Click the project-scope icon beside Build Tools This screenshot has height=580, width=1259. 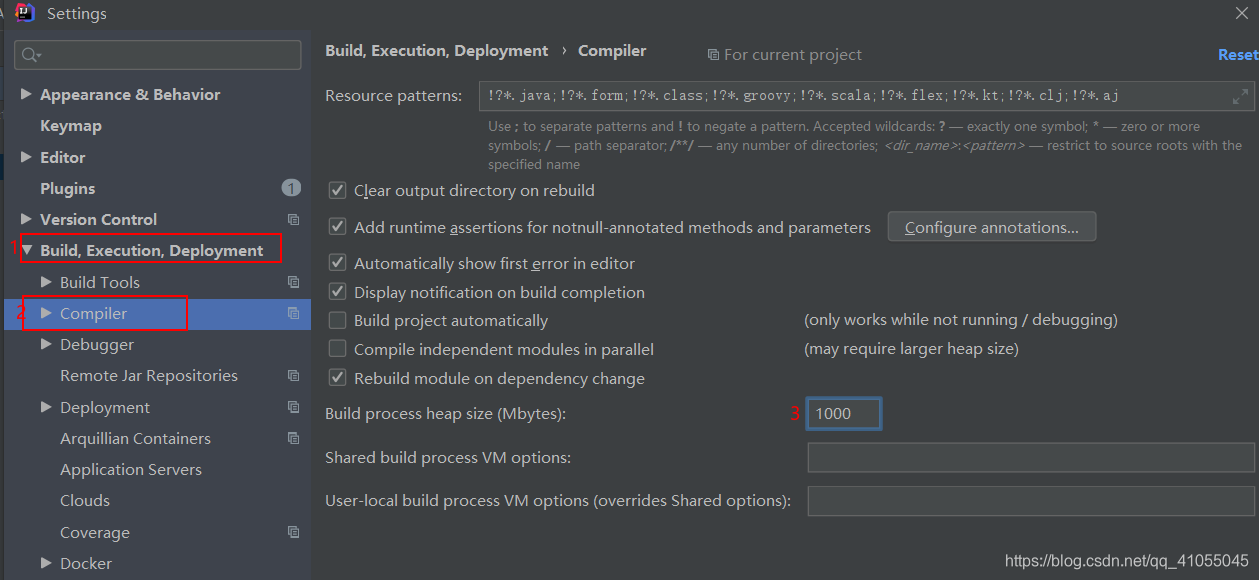tap(293, 283)
